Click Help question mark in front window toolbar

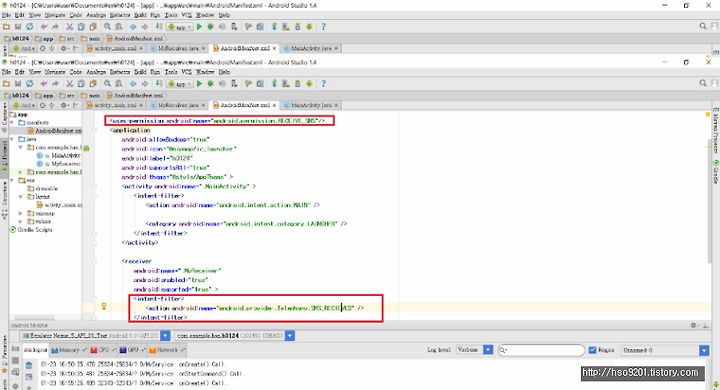[x=323, y=84]
